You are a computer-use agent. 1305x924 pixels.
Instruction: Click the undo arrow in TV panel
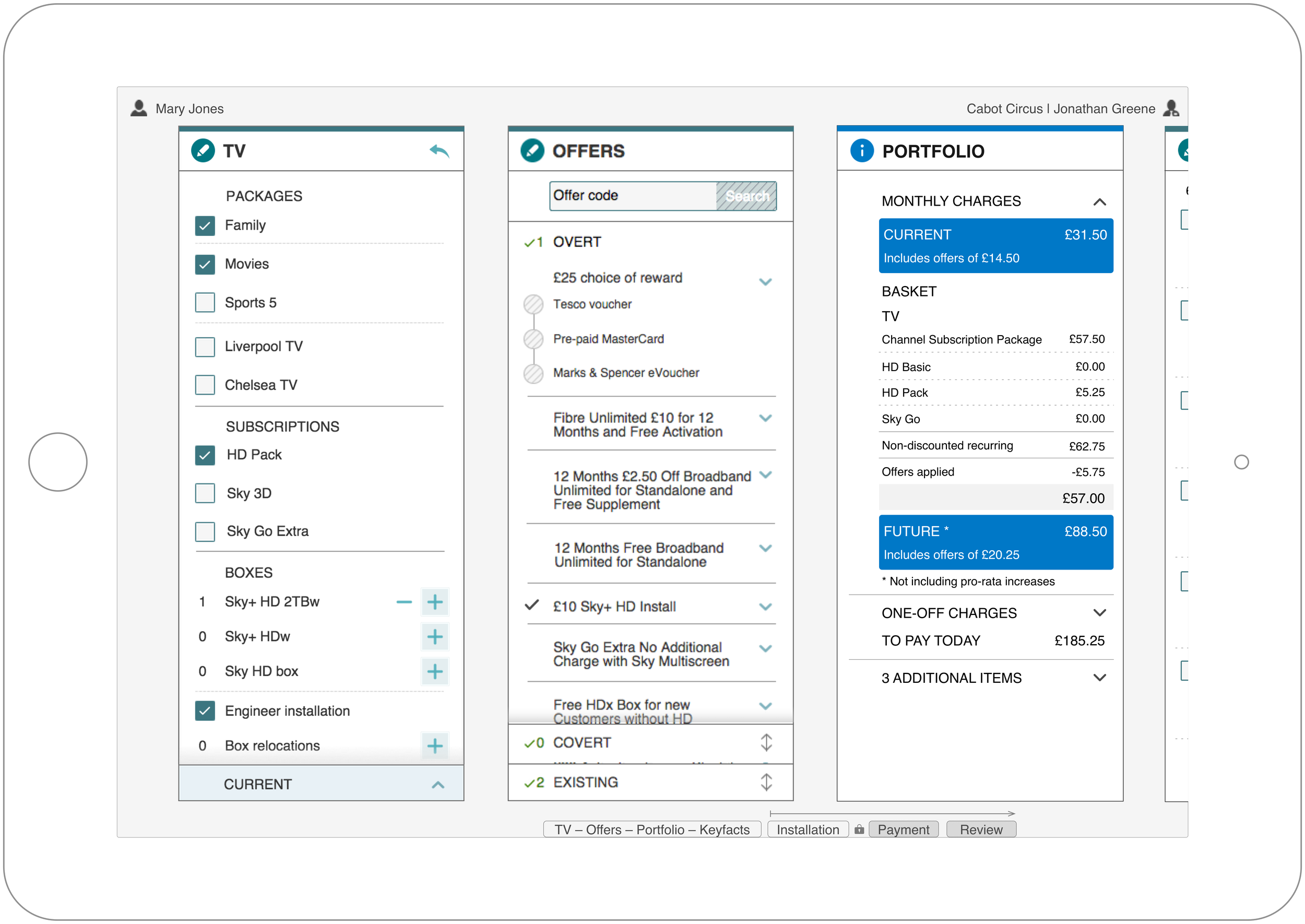439,151
